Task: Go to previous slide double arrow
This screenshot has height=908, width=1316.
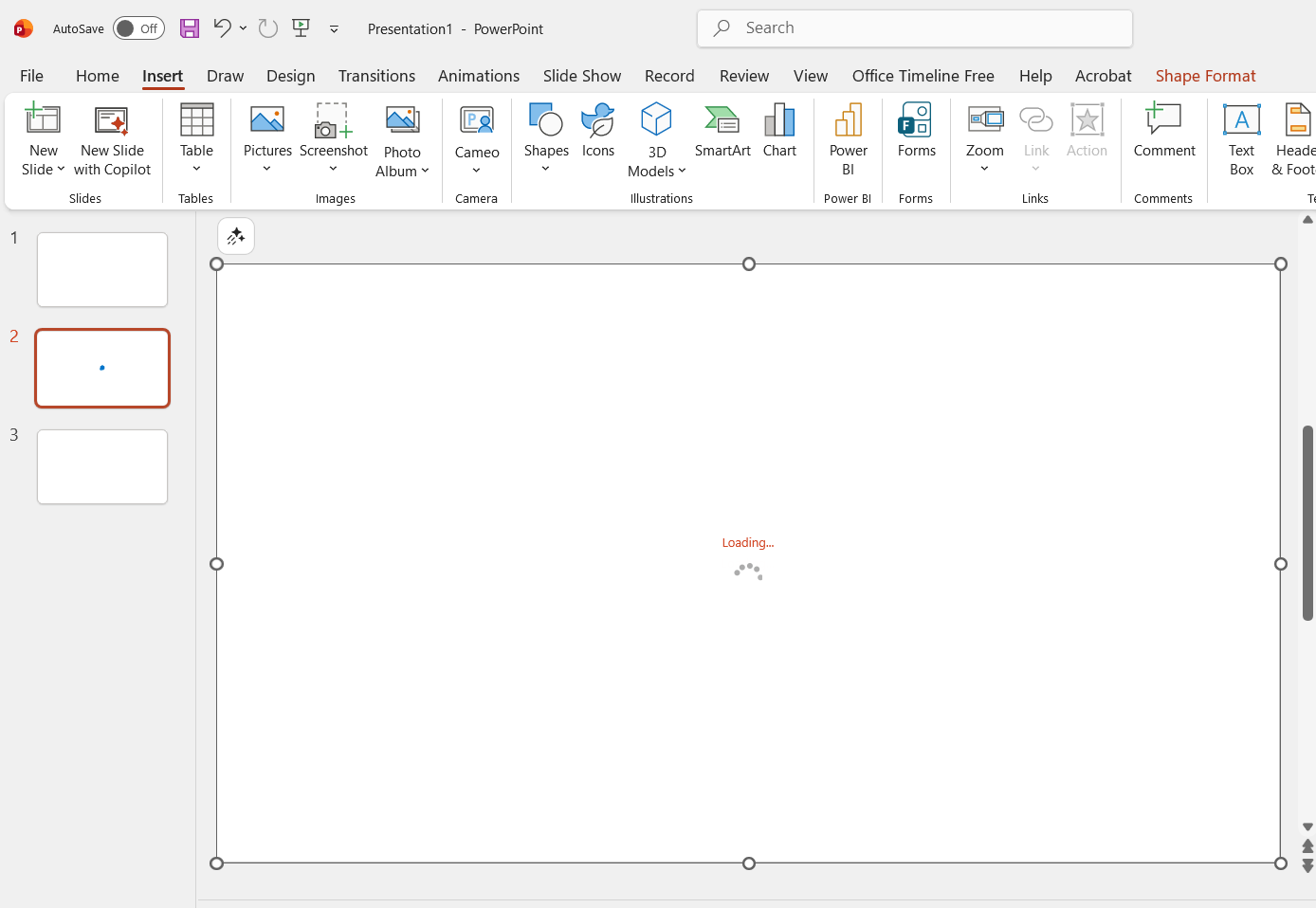Action: (1307, 845)
